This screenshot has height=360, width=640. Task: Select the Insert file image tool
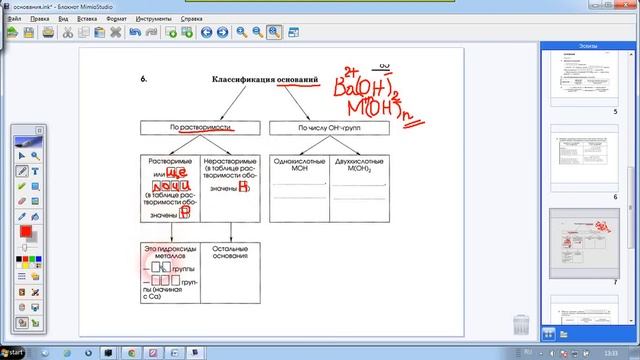pyautogui.click(x=35, y=201)
